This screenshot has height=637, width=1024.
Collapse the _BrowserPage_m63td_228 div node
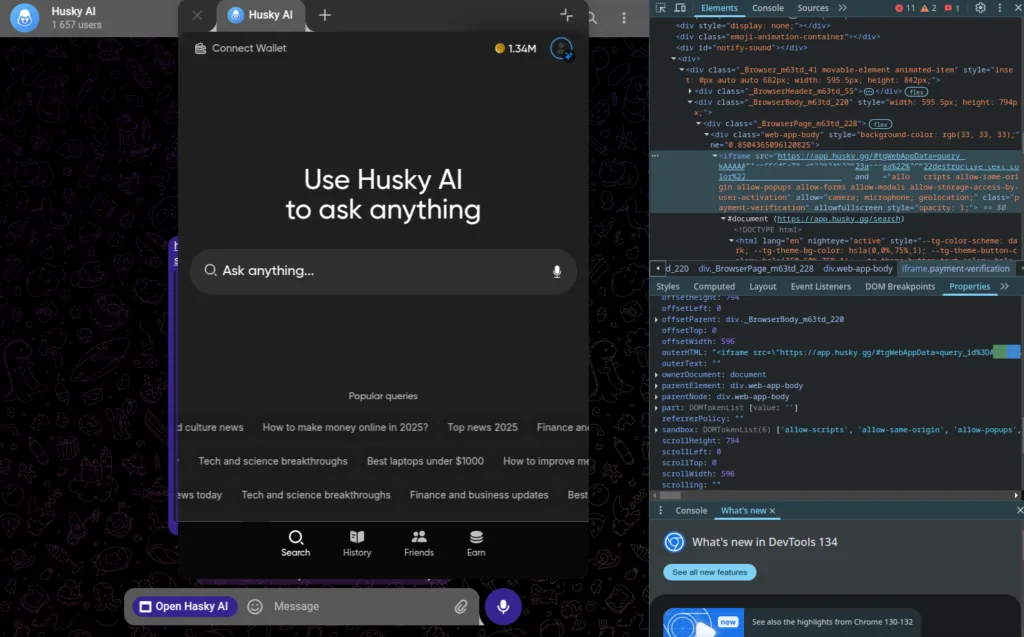[x=699, y=123]
